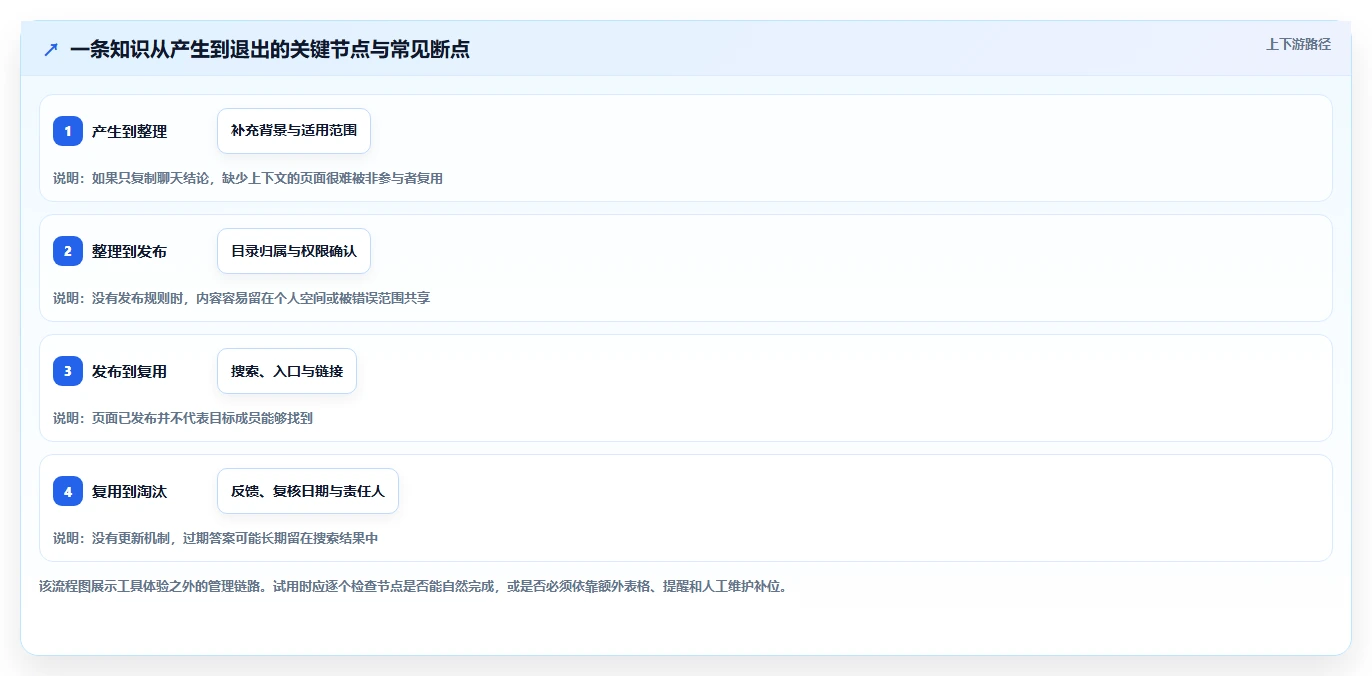Select step badge 1 for 产生到整理
Viewport: 1372px width, 676px height.
tap(68, 131)
